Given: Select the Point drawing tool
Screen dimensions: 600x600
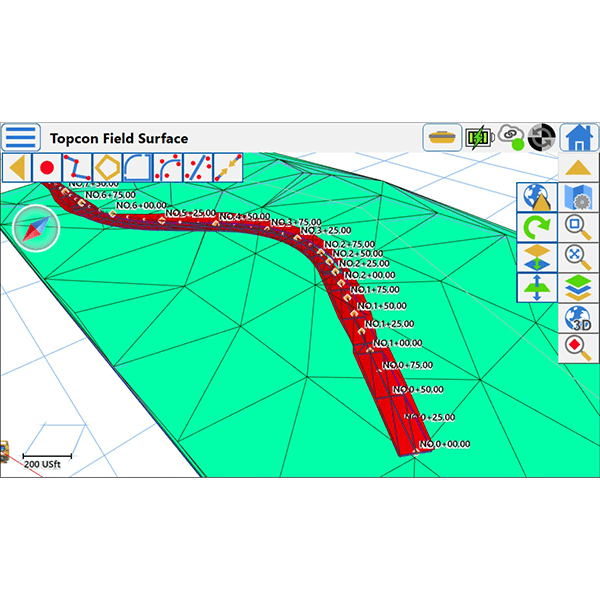Looking at the screenshot, I should point(47,168).
